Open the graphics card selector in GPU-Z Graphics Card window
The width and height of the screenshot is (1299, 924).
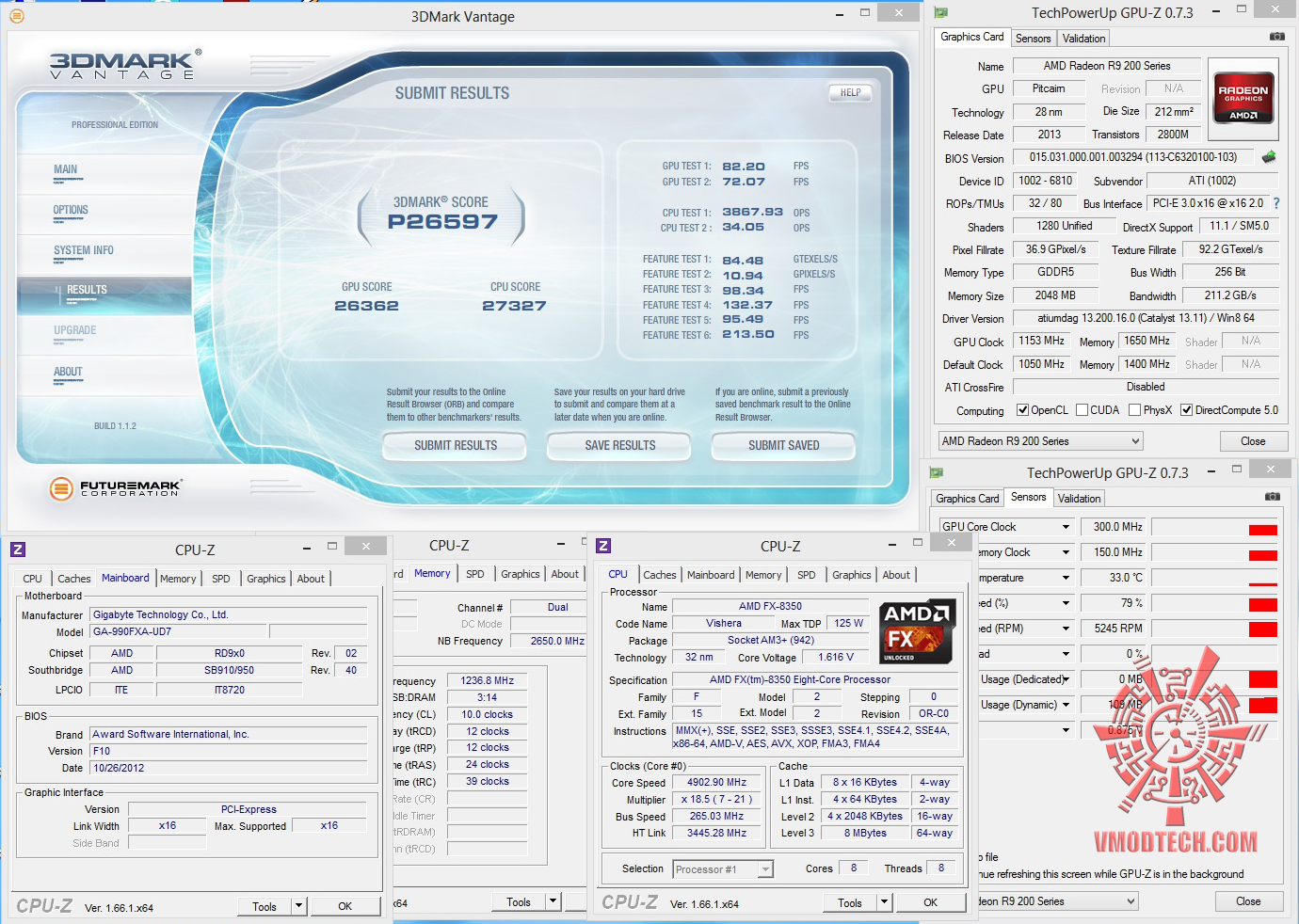click(1040, 441)
